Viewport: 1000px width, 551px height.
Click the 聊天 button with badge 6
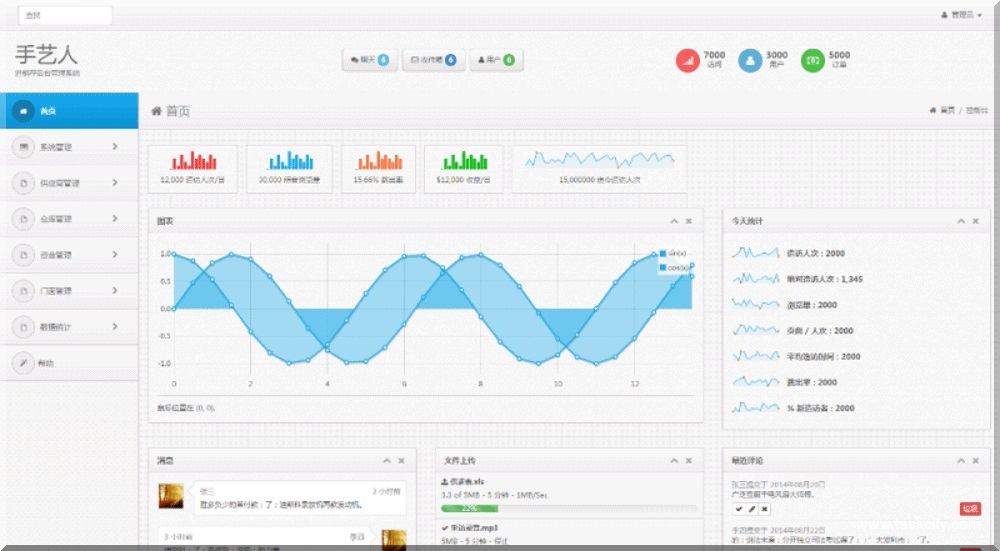tap(369, 60)
